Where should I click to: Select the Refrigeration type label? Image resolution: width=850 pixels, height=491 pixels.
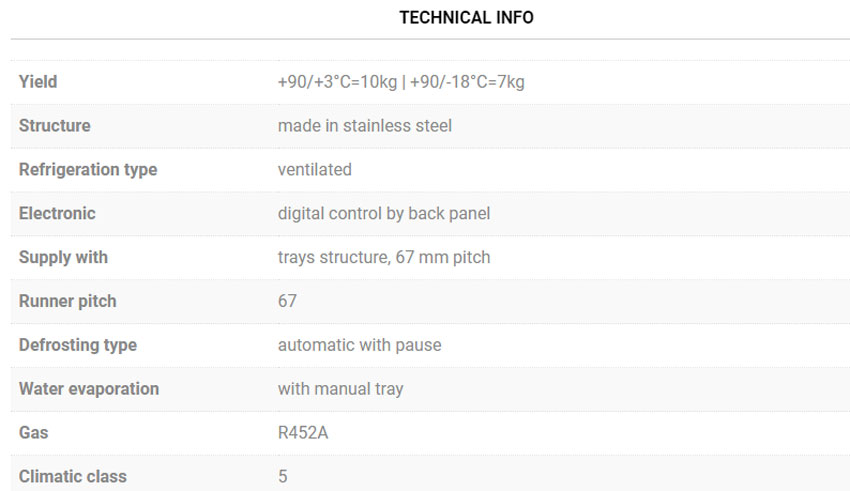coord(88,170)
